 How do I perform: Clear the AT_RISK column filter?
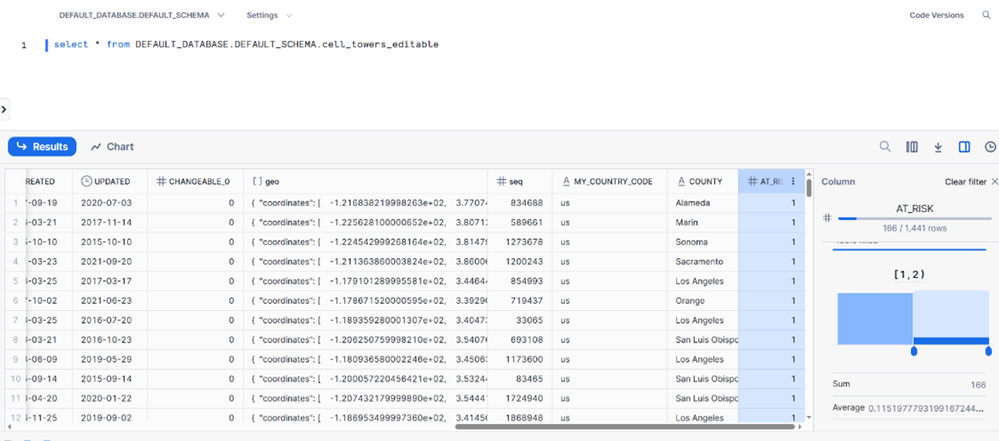coord(965,182)
